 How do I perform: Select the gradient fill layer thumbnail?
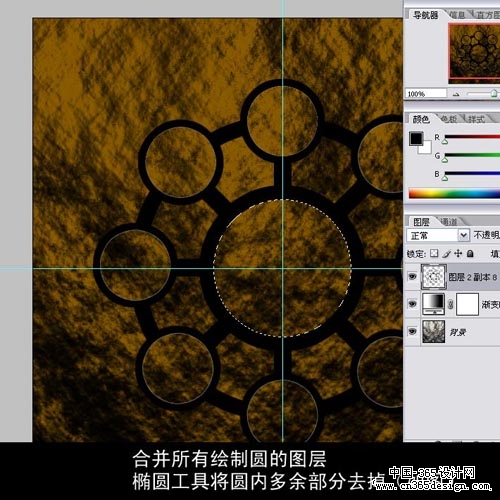click(x=433, y=304)
